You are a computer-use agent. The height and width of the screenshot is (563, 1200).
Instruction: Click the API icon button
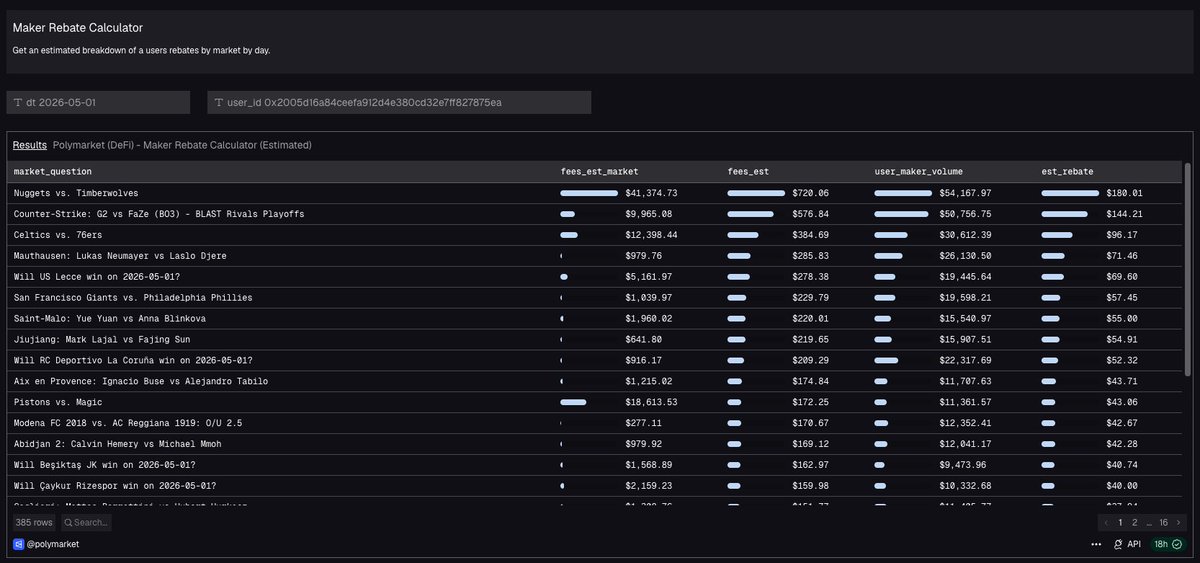[x=1127, y=544]
